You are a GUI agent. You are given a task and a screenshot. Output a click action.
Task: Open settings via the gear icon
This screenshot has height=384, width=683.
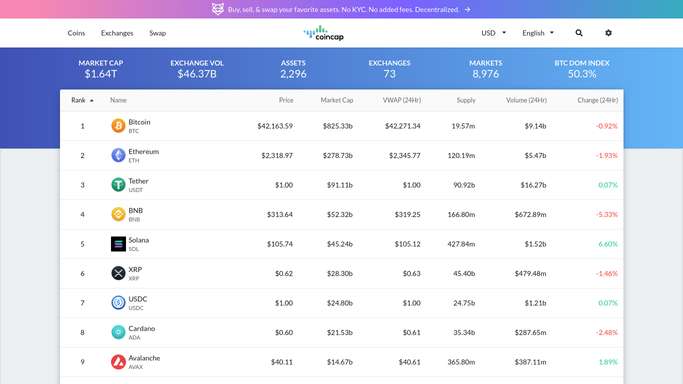click(609, 33)
